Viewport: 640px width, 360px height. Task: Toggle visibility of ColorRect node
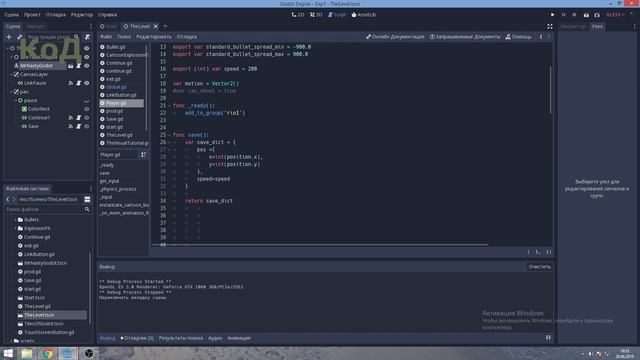(87, 109)
